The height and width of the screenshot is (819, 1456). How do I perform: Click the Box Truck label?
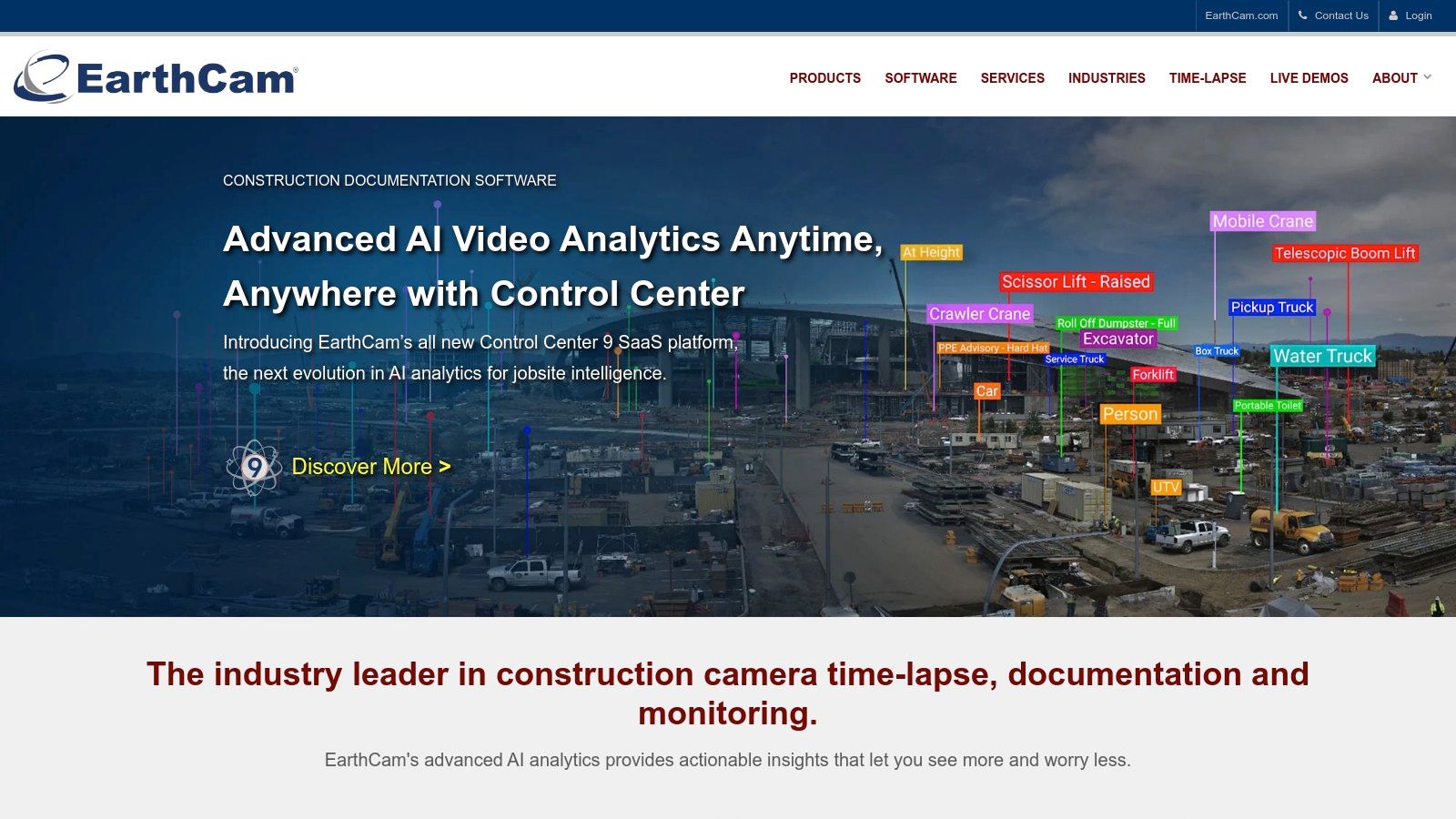(x=1217, y=351)
